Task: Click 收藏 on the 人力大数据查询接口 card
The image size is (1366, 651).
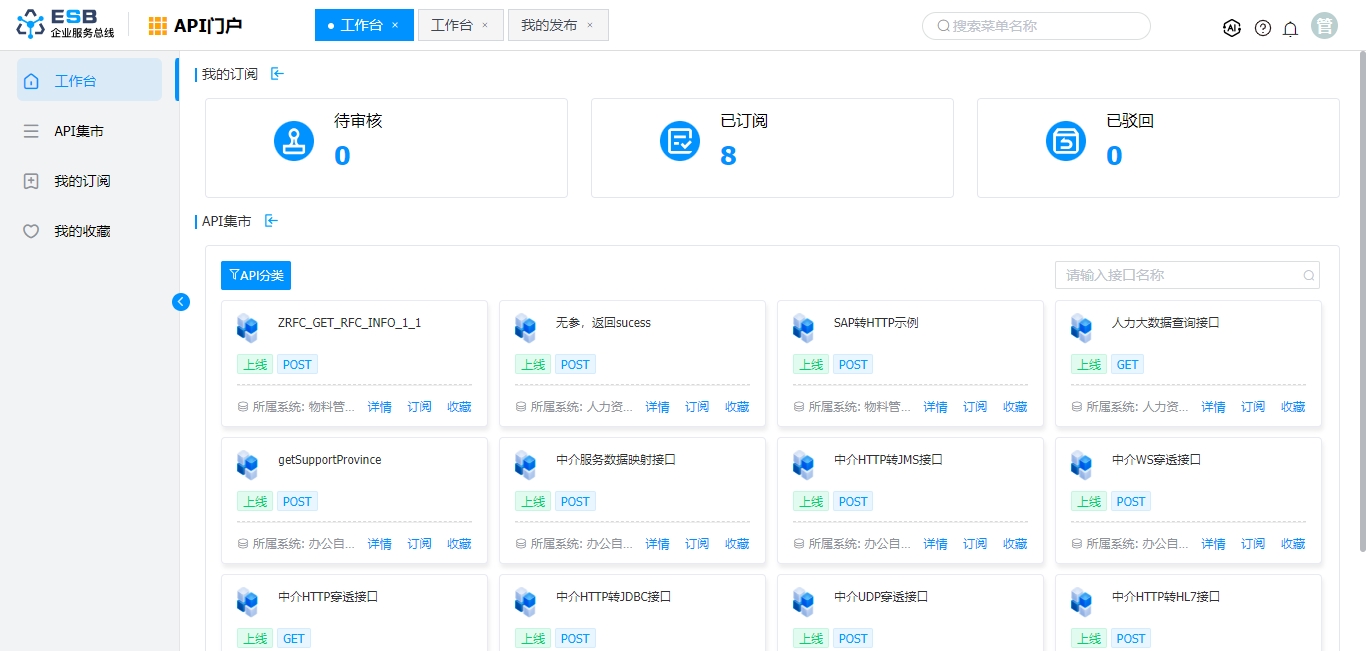Action: pos(1293,407)
